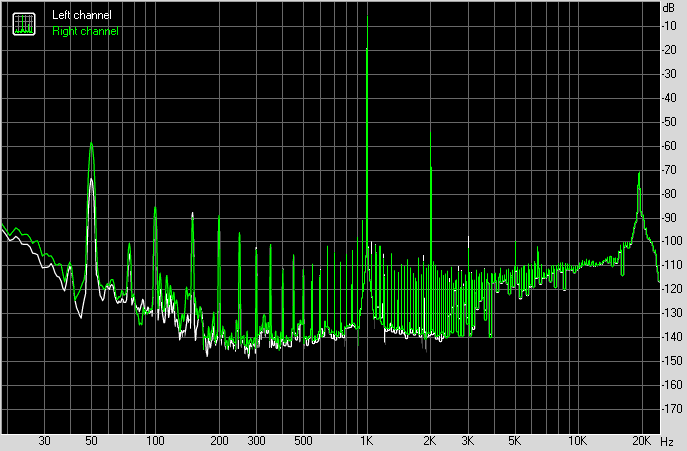The width and height of the screenshot is (687, 451).
Task: Click the 1K frequency axis label
Action: (x=367, y=441)
